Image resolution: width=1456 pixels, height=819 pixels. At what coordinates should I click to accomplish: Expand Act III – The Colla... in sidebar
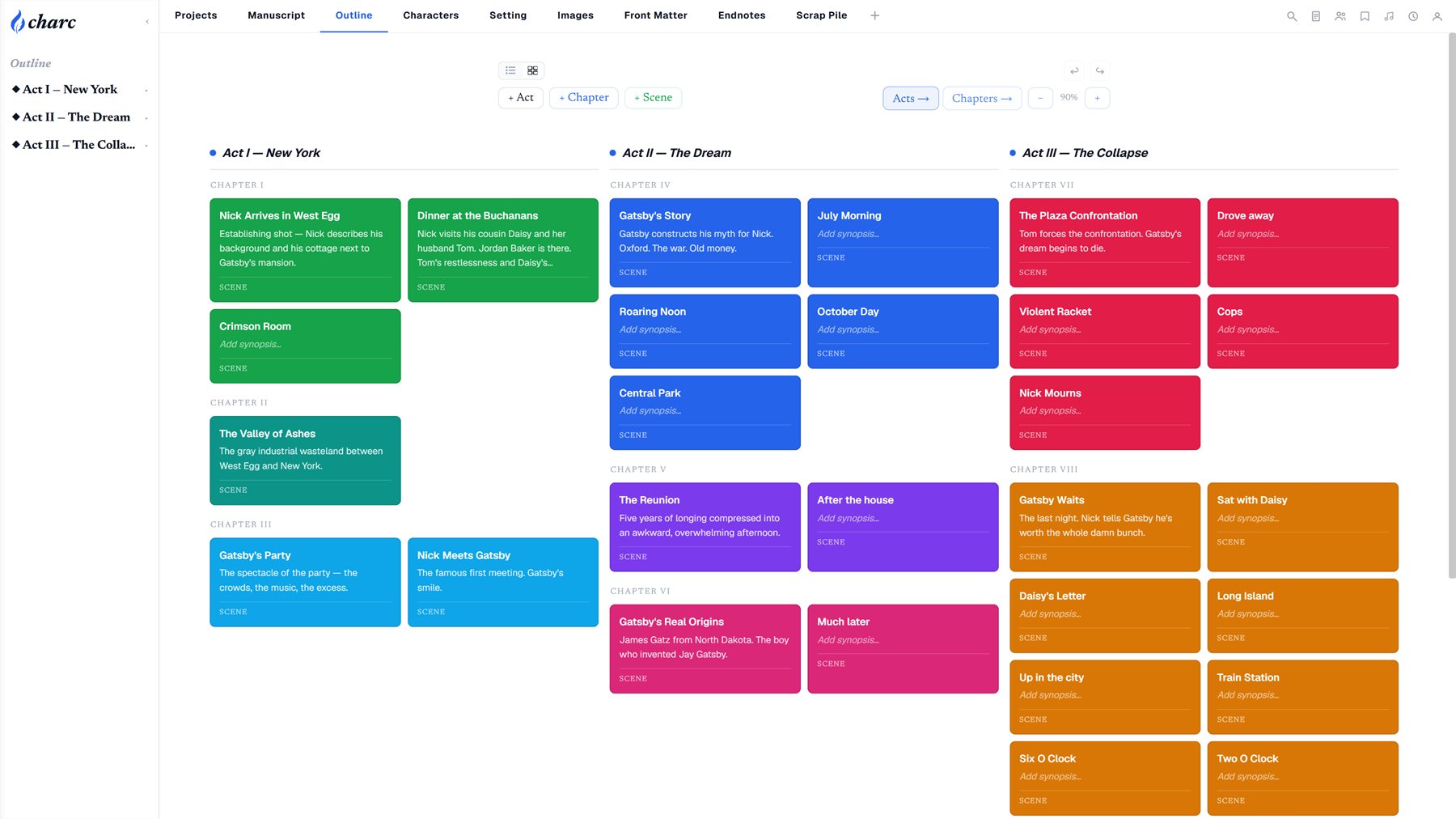pos(146,146)
